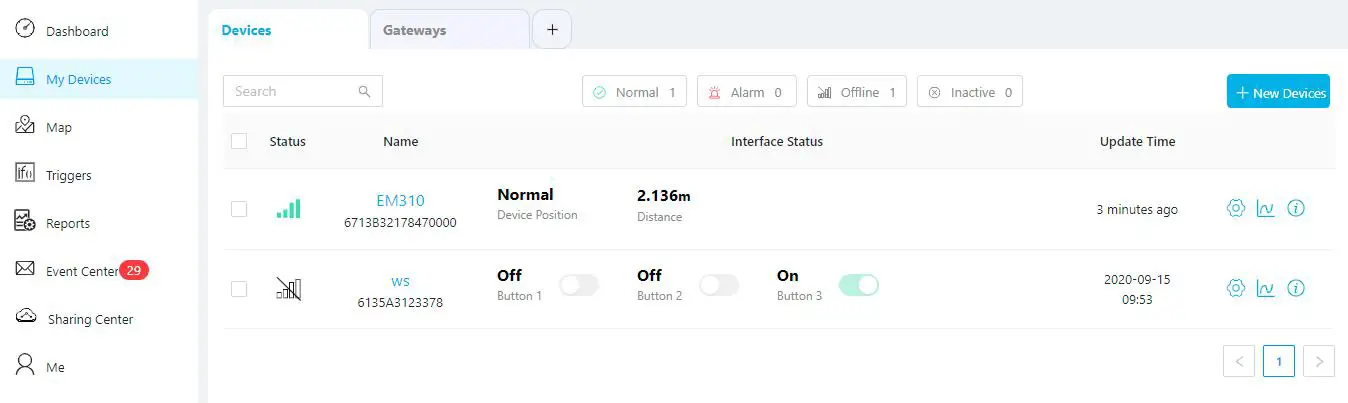The height and width of the screenshot is (403, 1348).
Task: Click the search magnifier icon
Action: 364,91
